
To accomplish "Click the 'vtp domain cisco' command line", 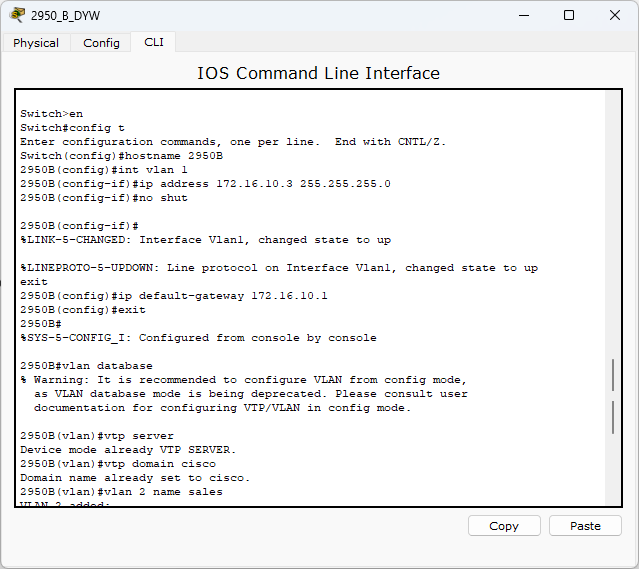I will pos(118,464).
